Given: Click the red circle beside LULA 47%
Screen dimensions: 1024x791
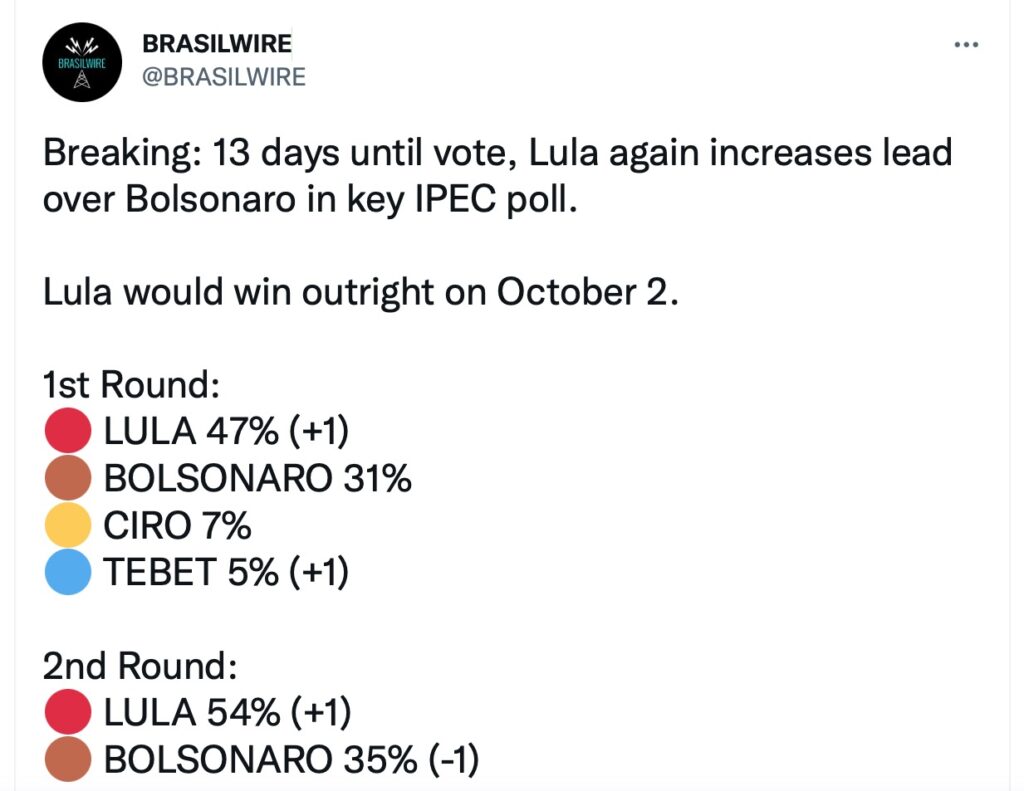Looking at the screenshot, I should 69,432.
